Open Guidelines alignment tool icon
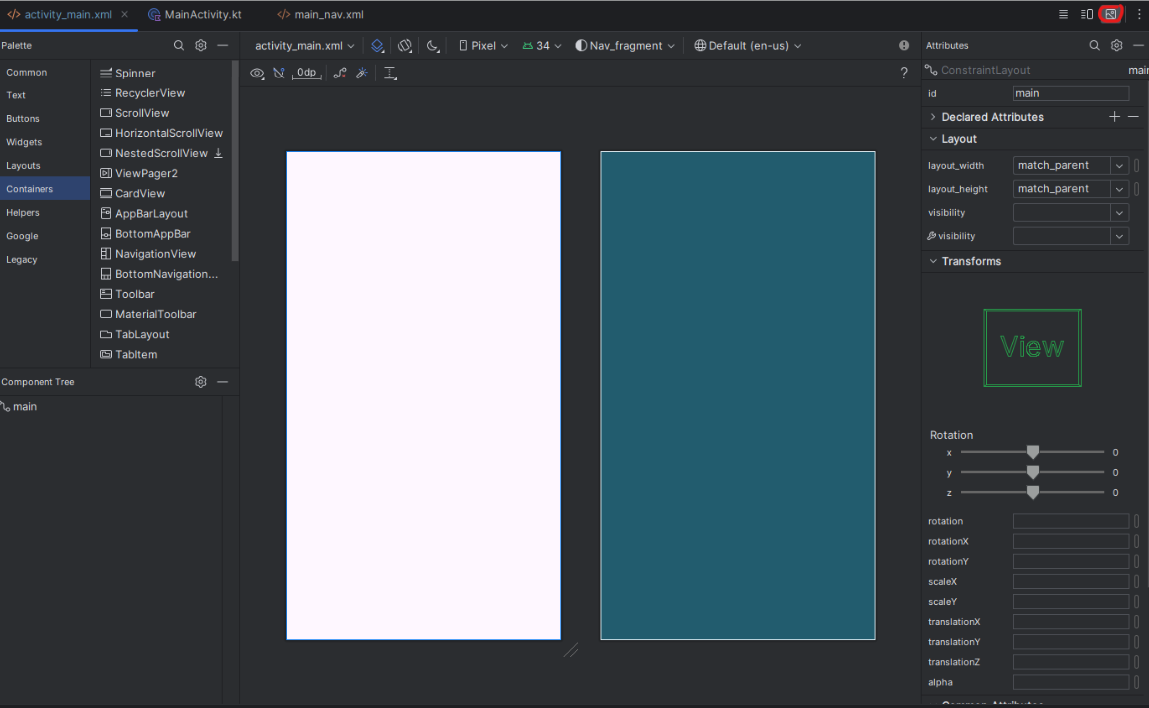The image size is (1149, 708). click(390, 73)
